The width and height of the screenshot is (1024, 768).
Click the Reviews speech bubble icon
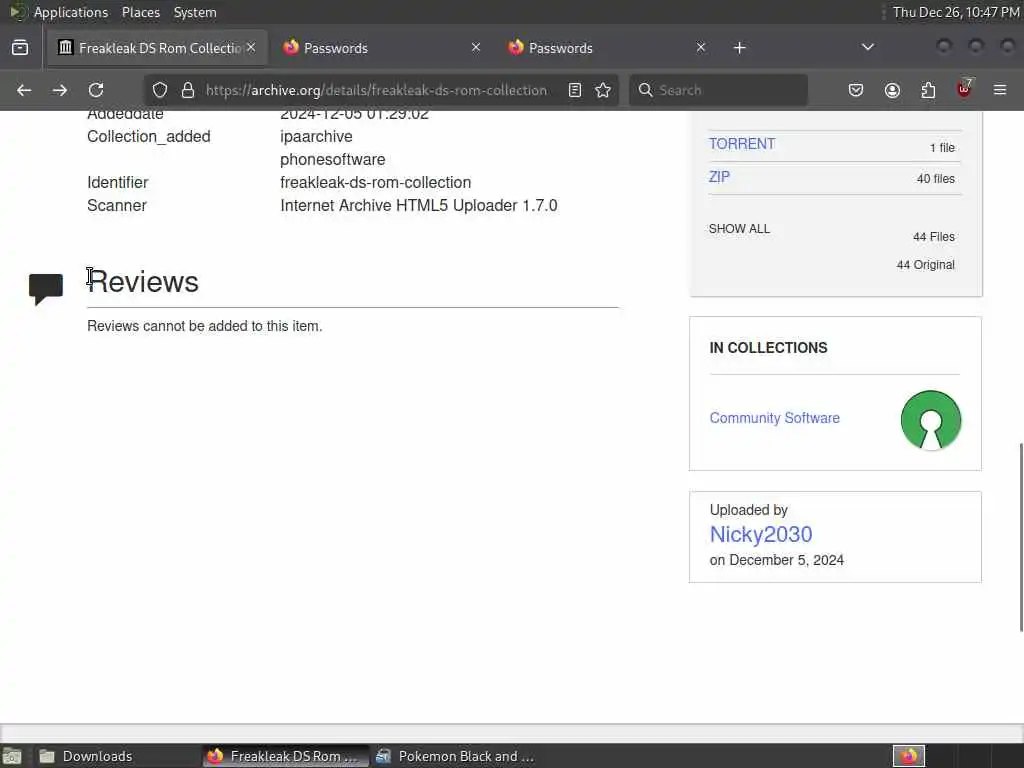coord(46,289)
